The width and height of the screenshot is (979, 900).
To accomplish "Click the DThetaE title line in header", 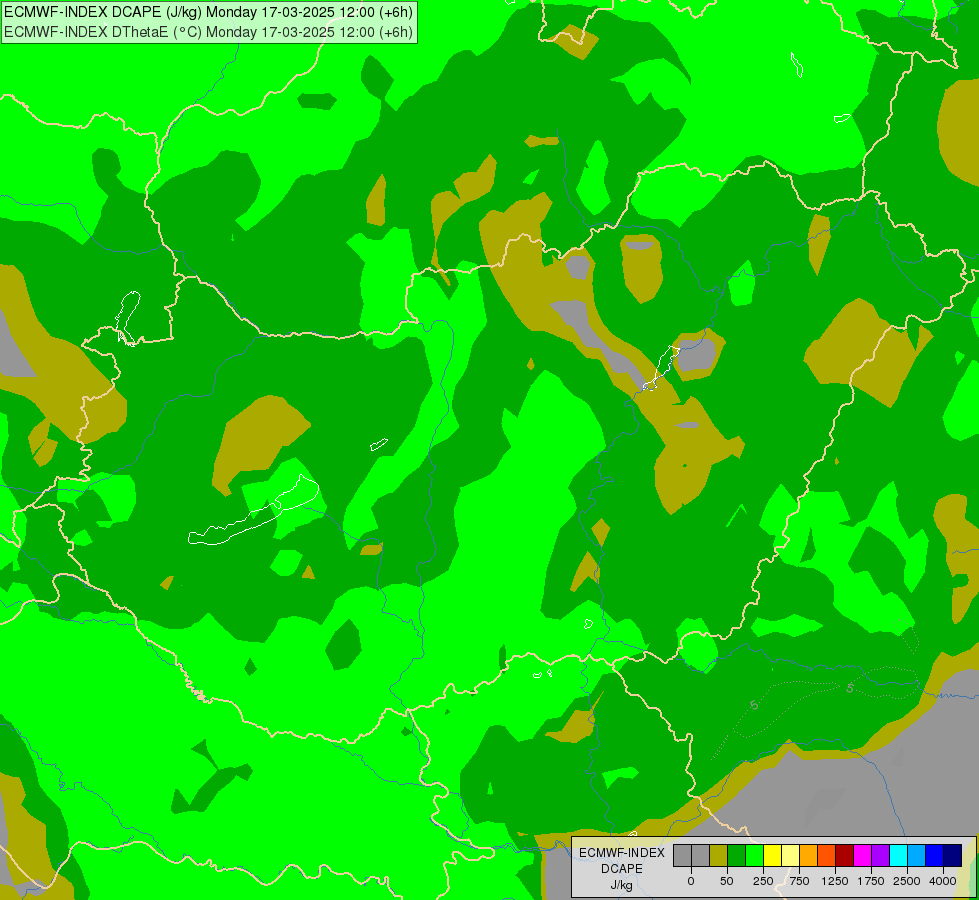I will point(208,32).
